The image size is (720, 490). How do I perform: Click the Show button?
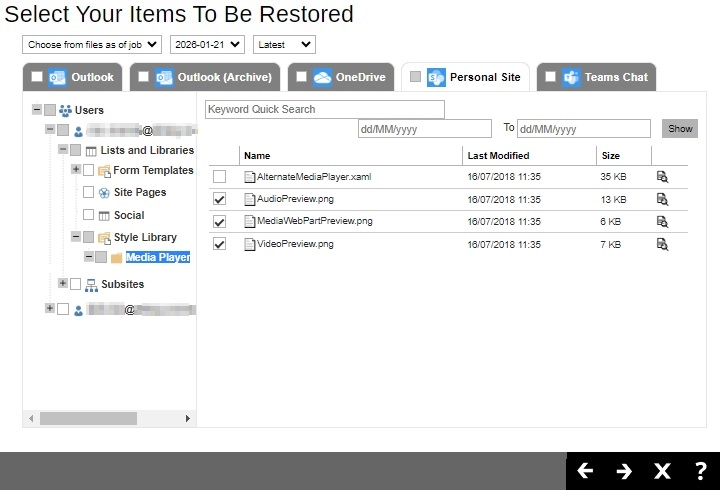click(x=680, y=128)
